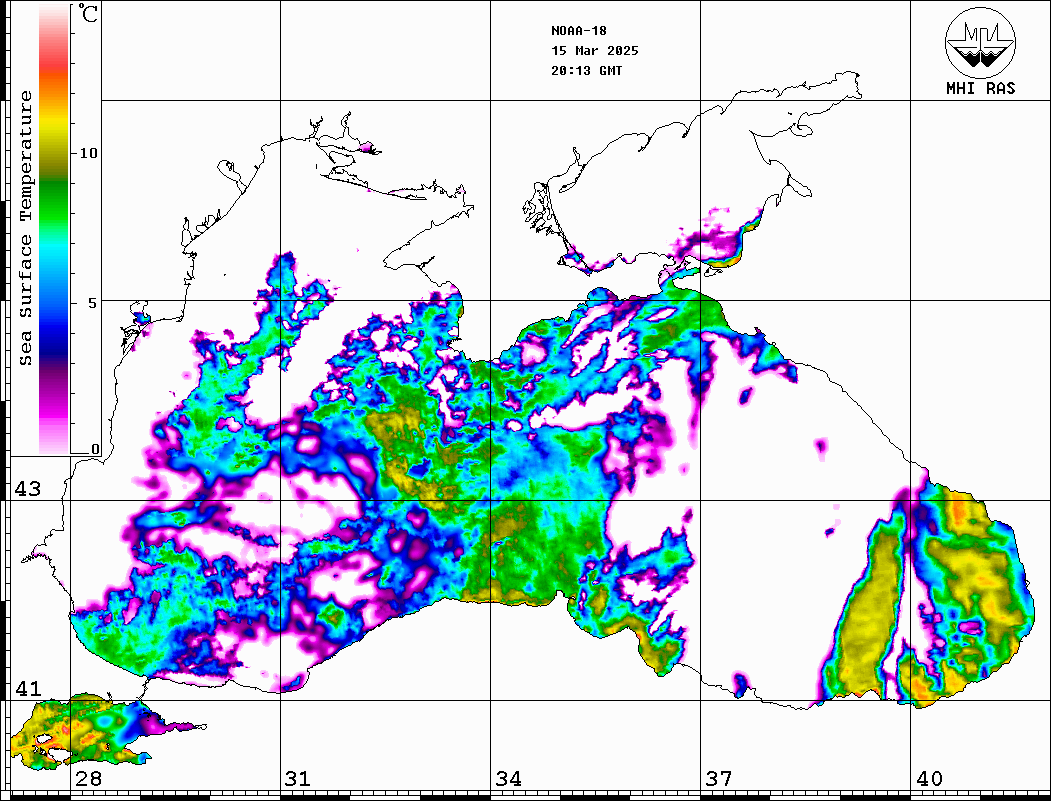Click longitude label 34

point(509,779)
